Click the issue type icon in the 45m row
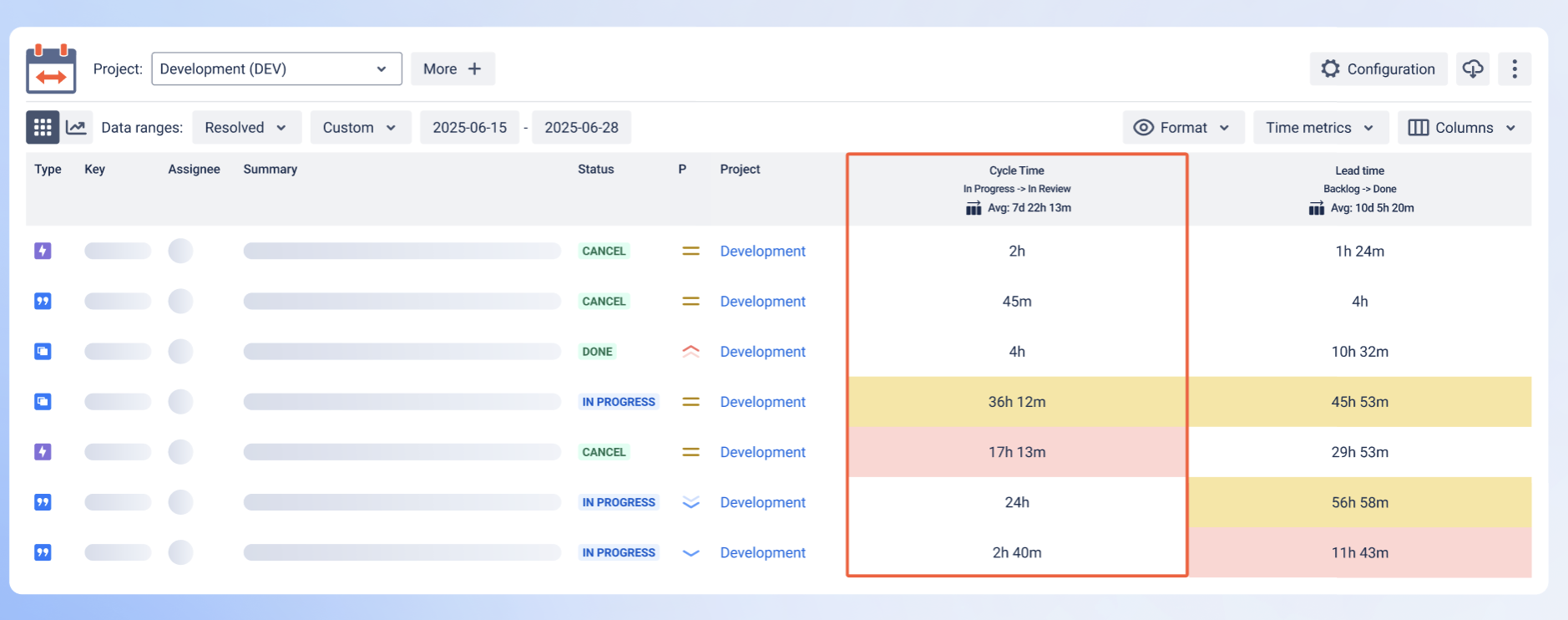This screenshot has height=620, width=1568. 43,301
